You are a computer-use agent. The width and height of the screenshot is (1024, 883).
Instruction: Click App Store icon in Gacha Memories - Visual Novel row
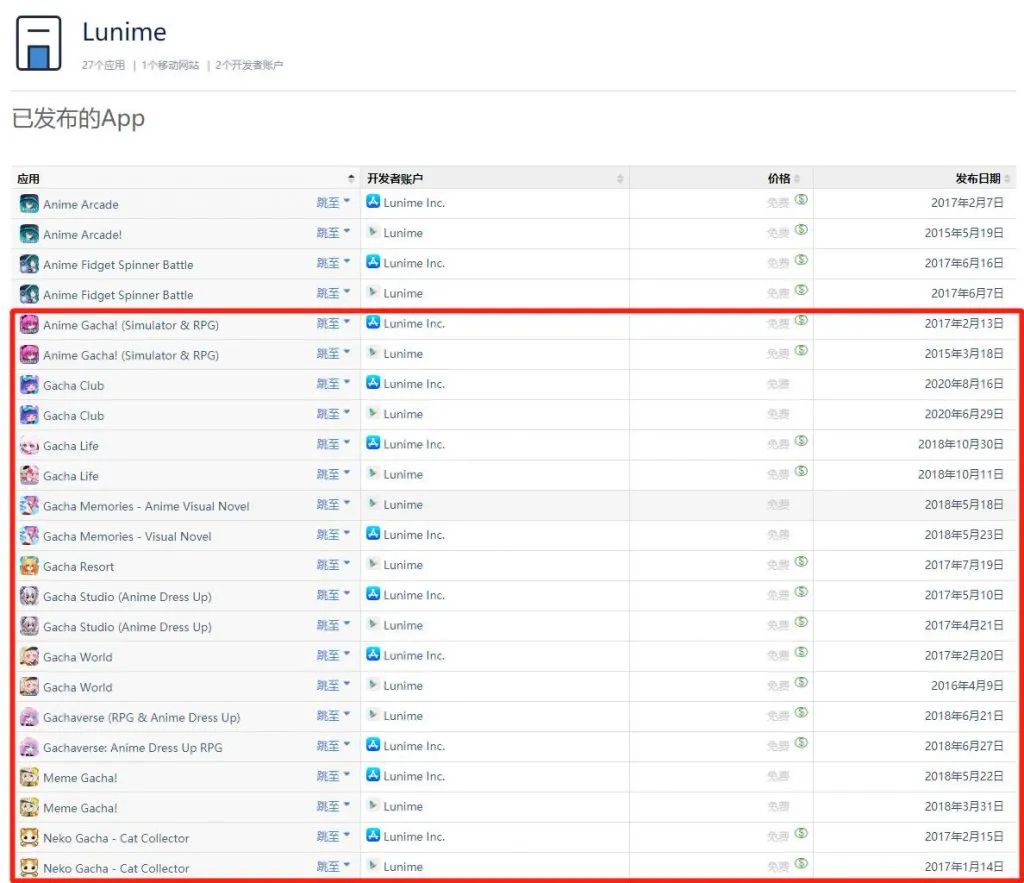(373, 535)
